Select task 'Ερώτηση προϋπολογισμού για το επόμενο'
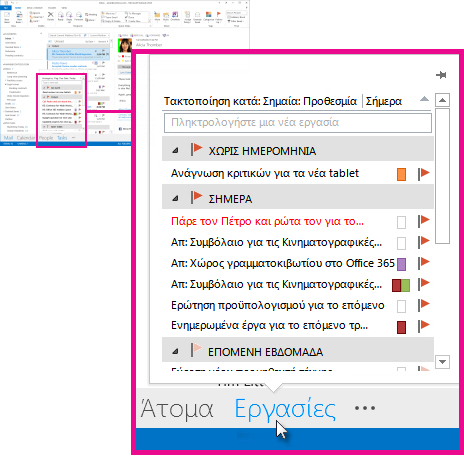The image size is (464, 457). click(x=278, y=305)
